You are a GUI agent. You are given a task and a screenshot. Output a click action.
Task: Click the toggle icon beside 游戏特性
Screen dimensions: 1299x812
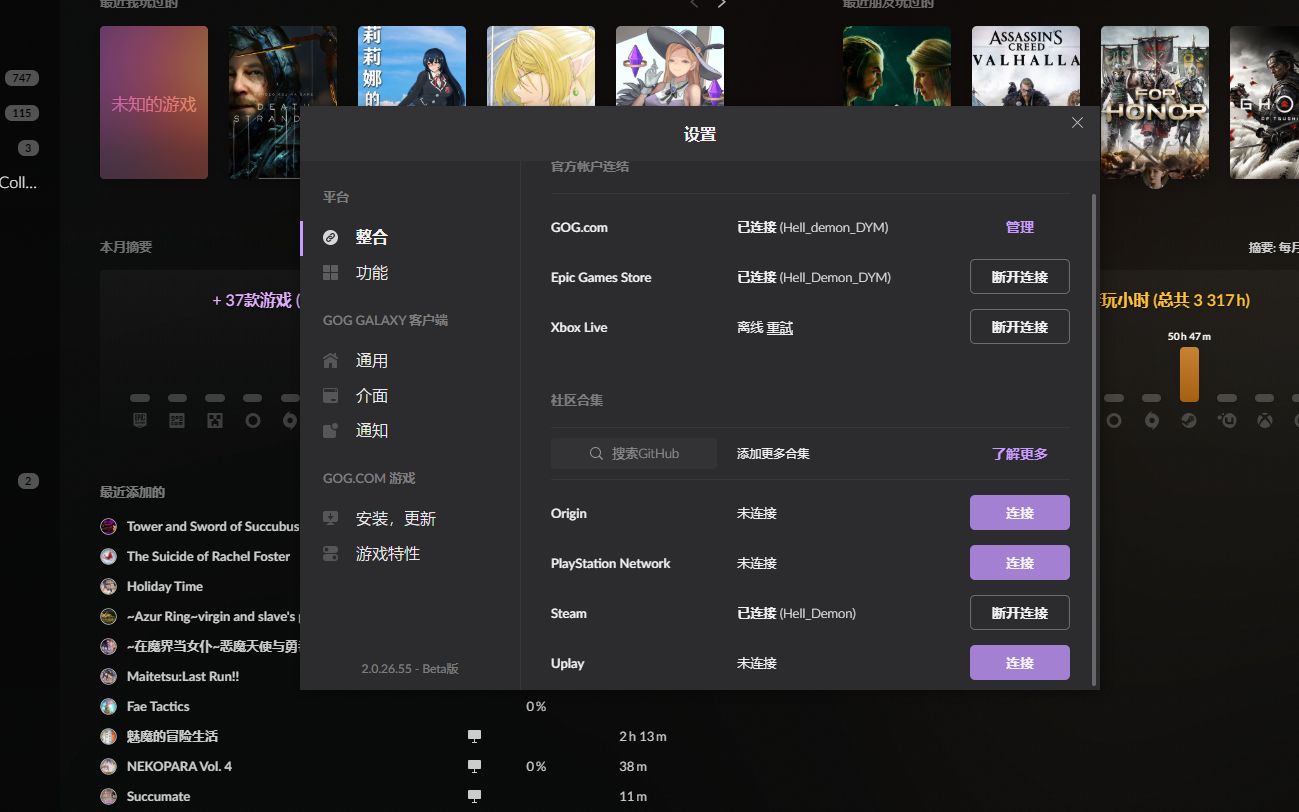point(330,554)
